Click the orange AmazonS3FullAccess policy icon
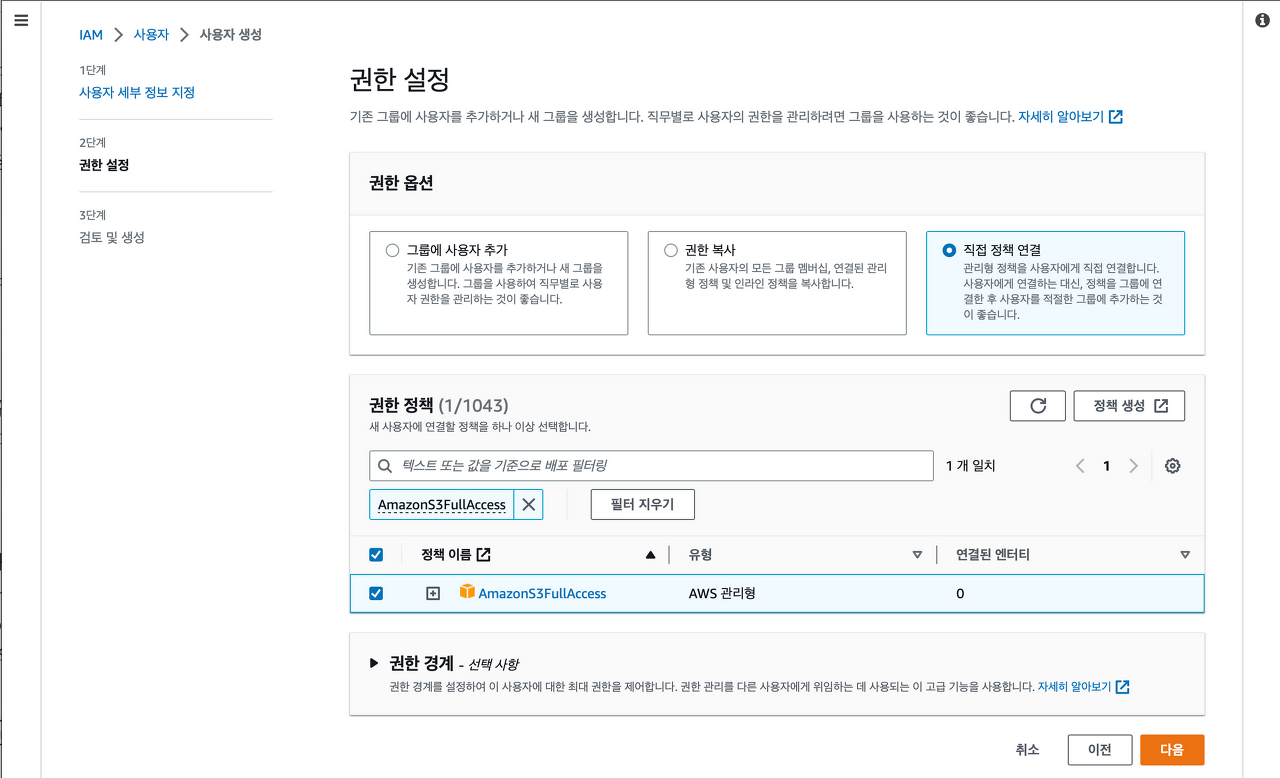The width and height of the screenshot is (1280, 778). click(467, 592)
